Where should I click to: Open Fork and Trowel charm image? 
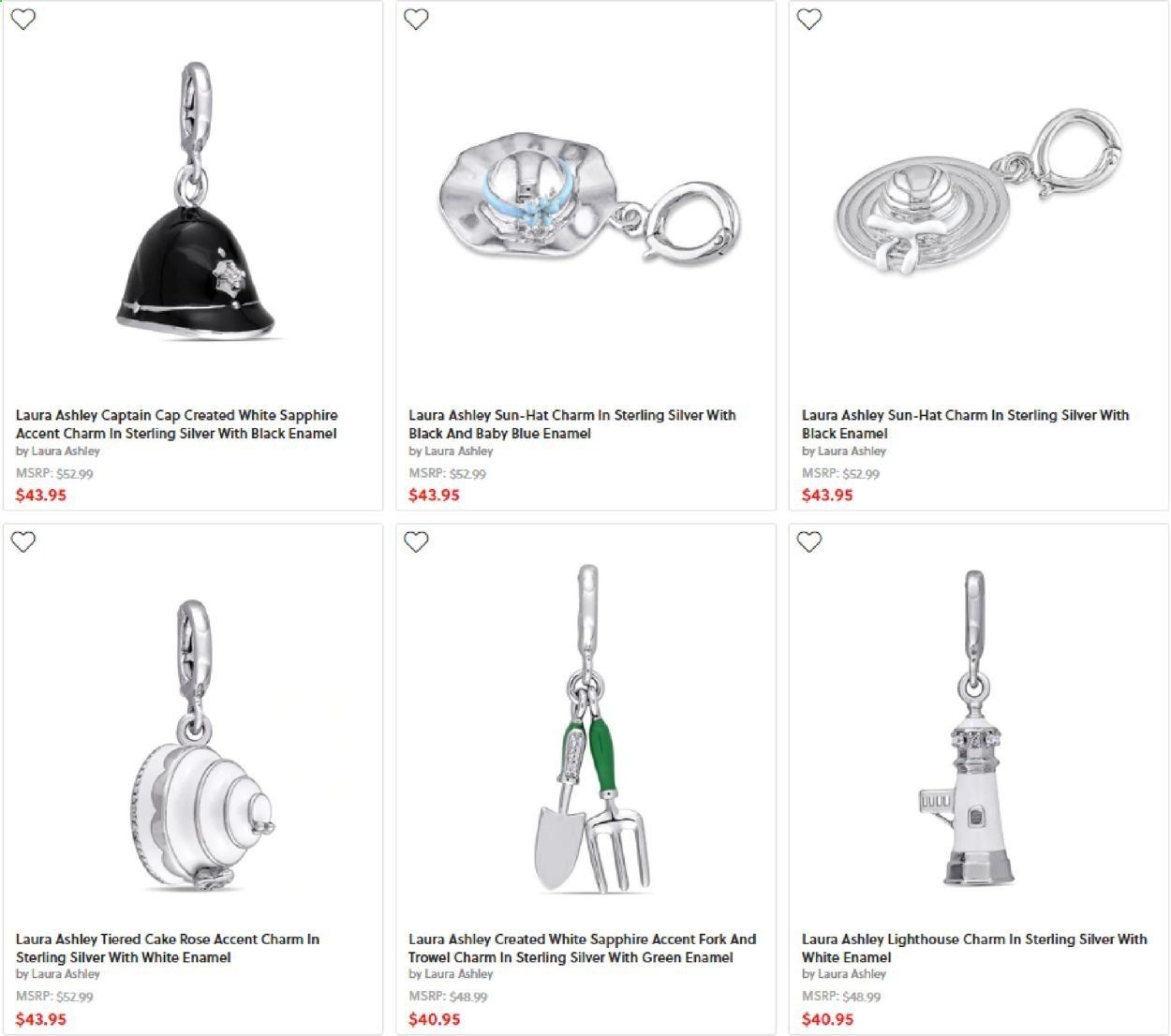tap(590, 729)
